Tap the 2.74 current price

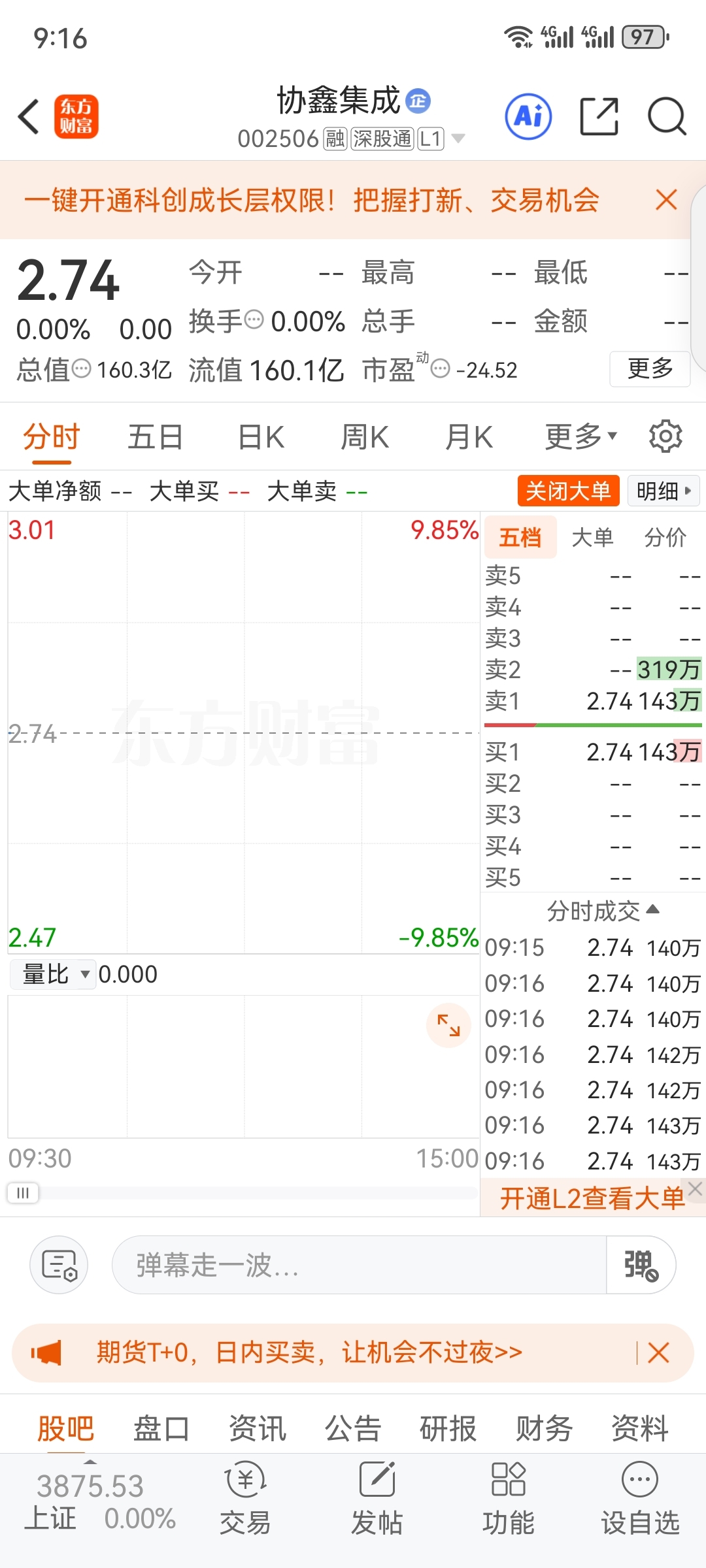pyautogui.click(x=68, y=281)
